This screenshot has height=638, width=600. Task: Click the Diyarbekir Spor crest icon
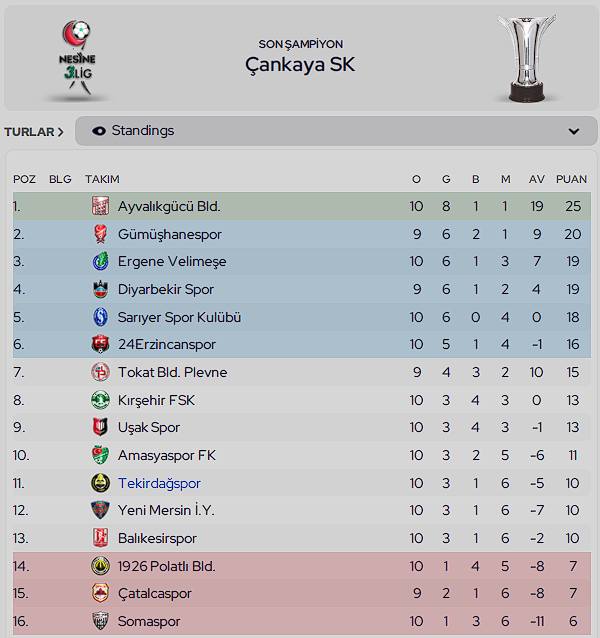coord(100,289)
